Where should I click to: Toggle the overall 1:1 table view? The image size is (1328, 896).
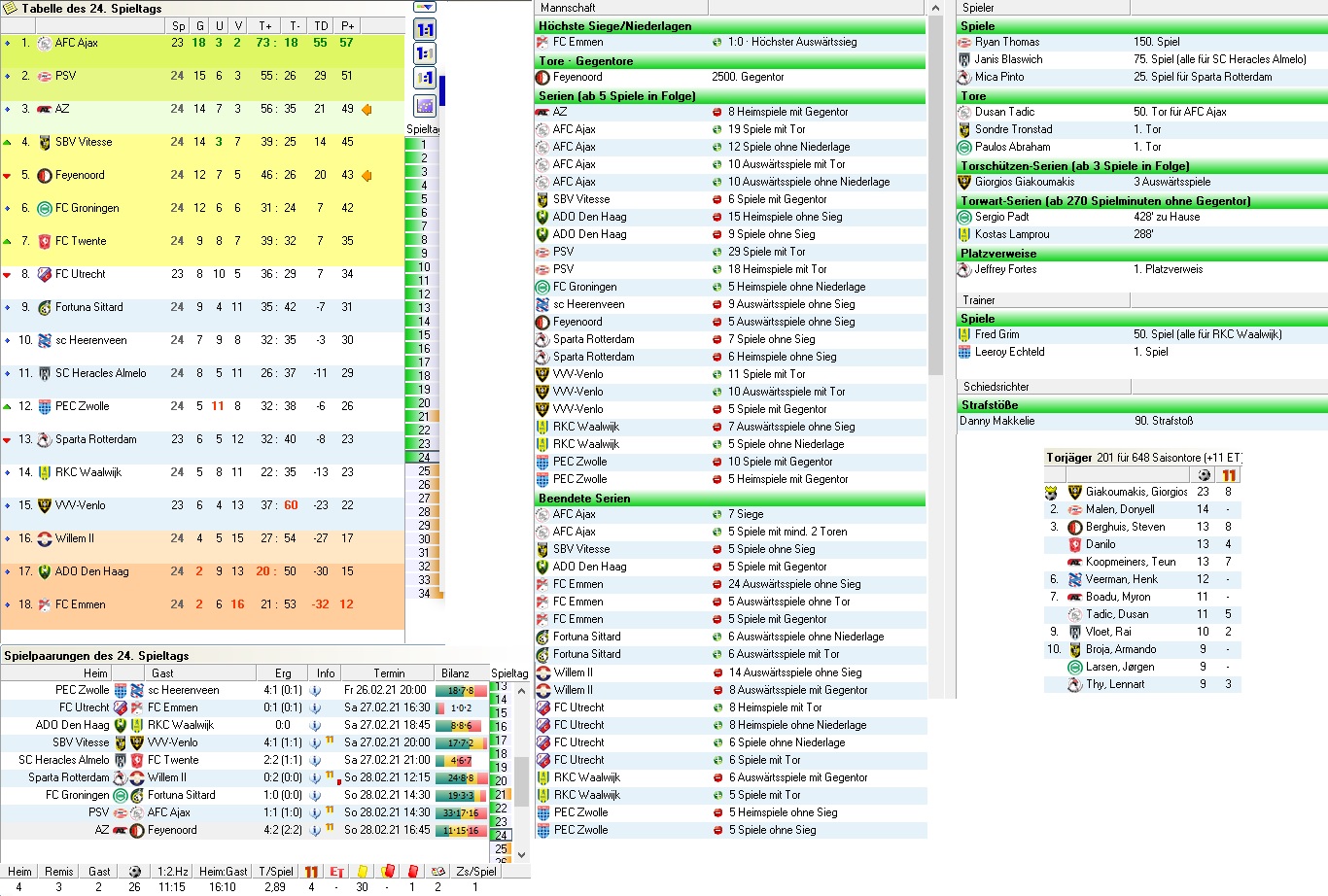click(425, 29)
